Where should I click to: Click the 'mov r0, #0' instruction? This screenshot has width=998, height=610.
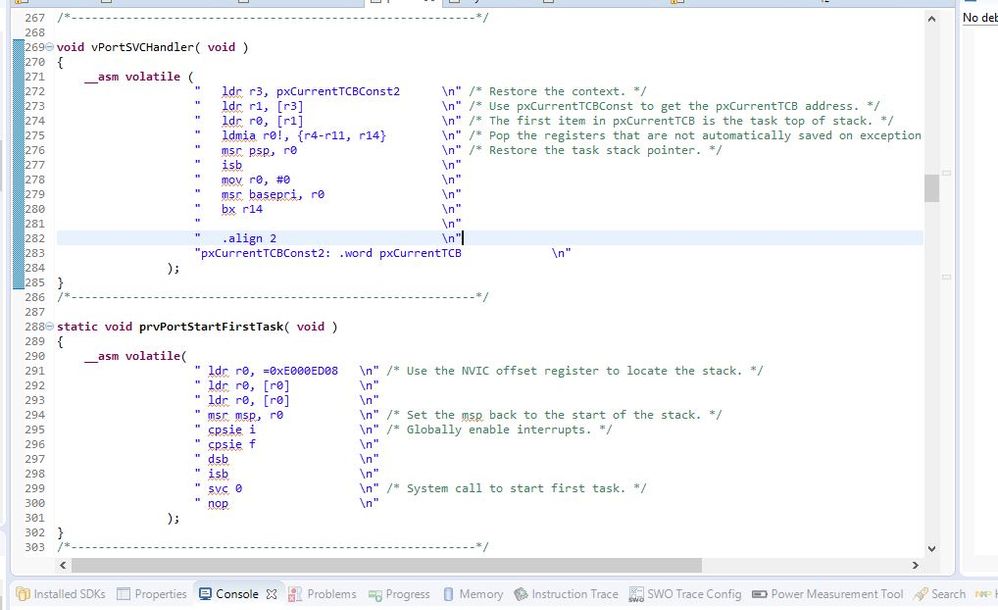[x=256, y=180]
